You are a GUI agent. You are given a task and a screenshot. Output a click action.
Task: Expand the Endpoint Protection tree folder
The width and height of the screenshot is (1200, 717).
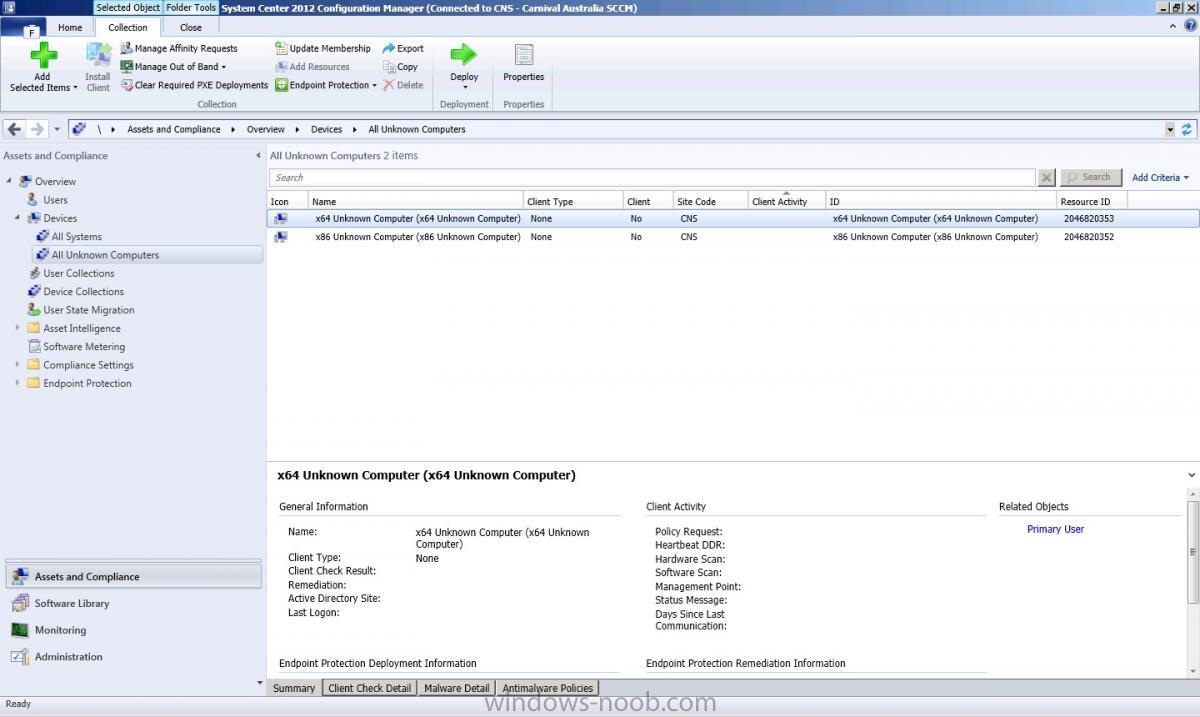17,383
